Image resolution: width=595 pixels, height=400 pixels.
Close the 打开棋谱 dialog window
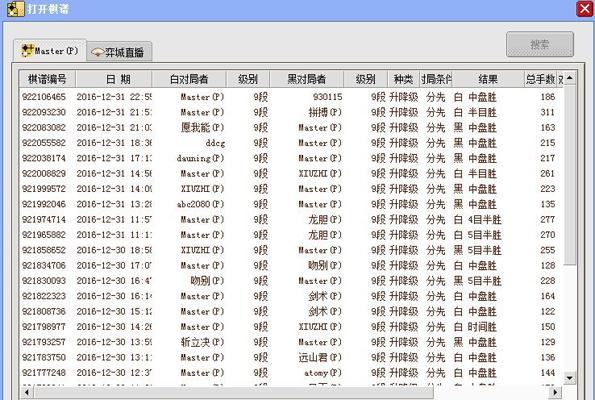(x=584, y=9)
